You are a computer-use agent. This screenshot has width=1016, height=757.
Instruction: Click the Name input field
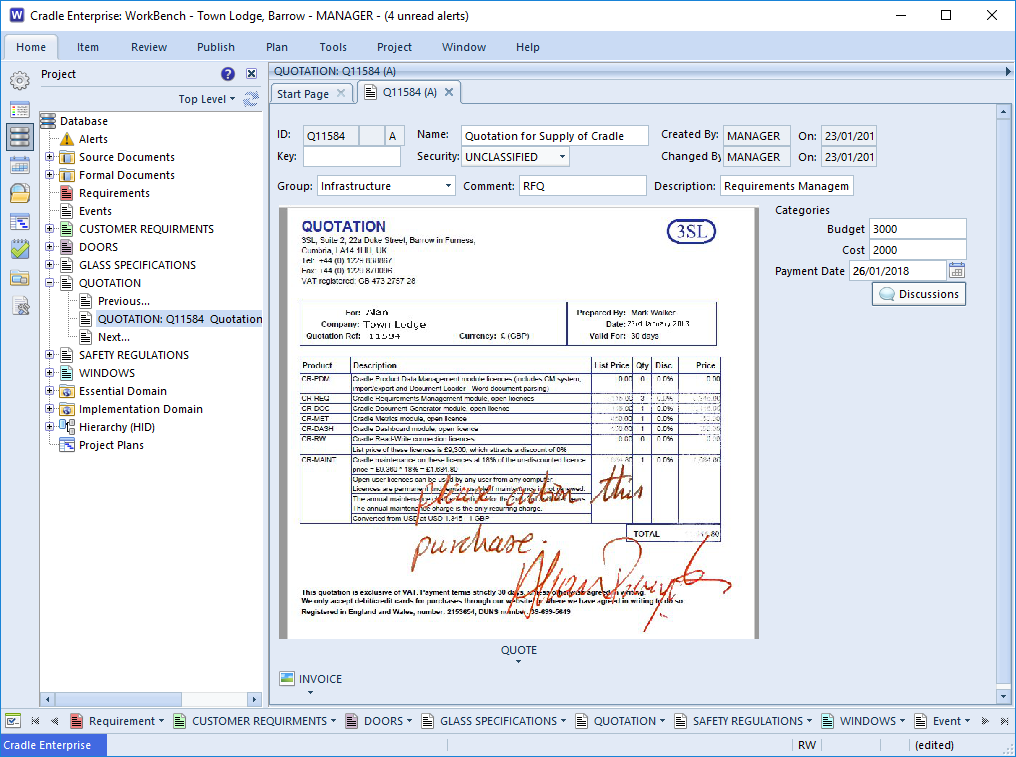pyautogui.click(x=555, y=136)
